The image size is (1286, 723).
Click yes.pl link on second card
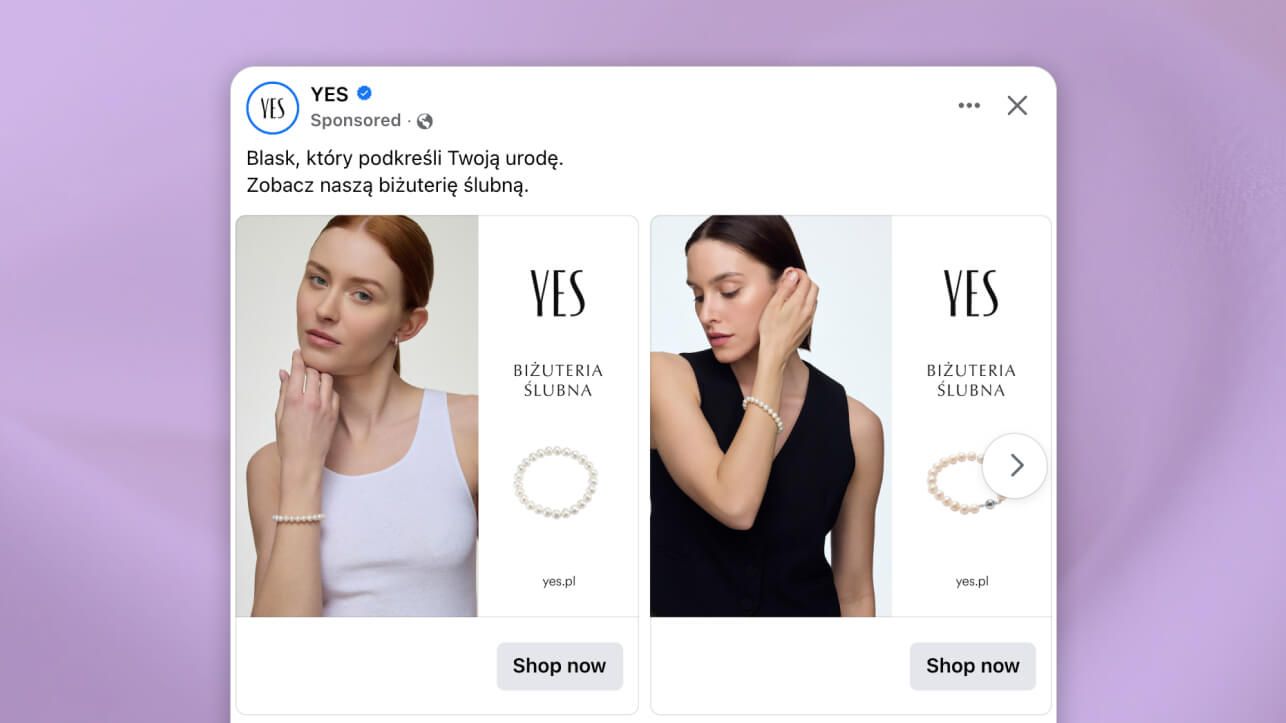pyautogui.click(x=971, y=581)
